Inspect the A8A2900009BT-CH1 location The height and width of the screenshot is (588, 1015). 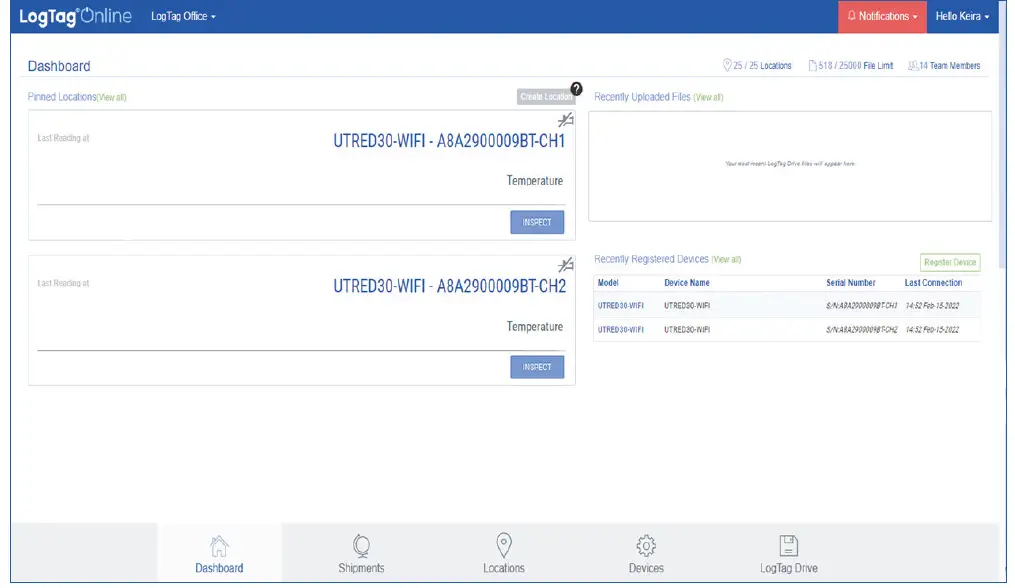pyautogui.click(x=537, y=222)
